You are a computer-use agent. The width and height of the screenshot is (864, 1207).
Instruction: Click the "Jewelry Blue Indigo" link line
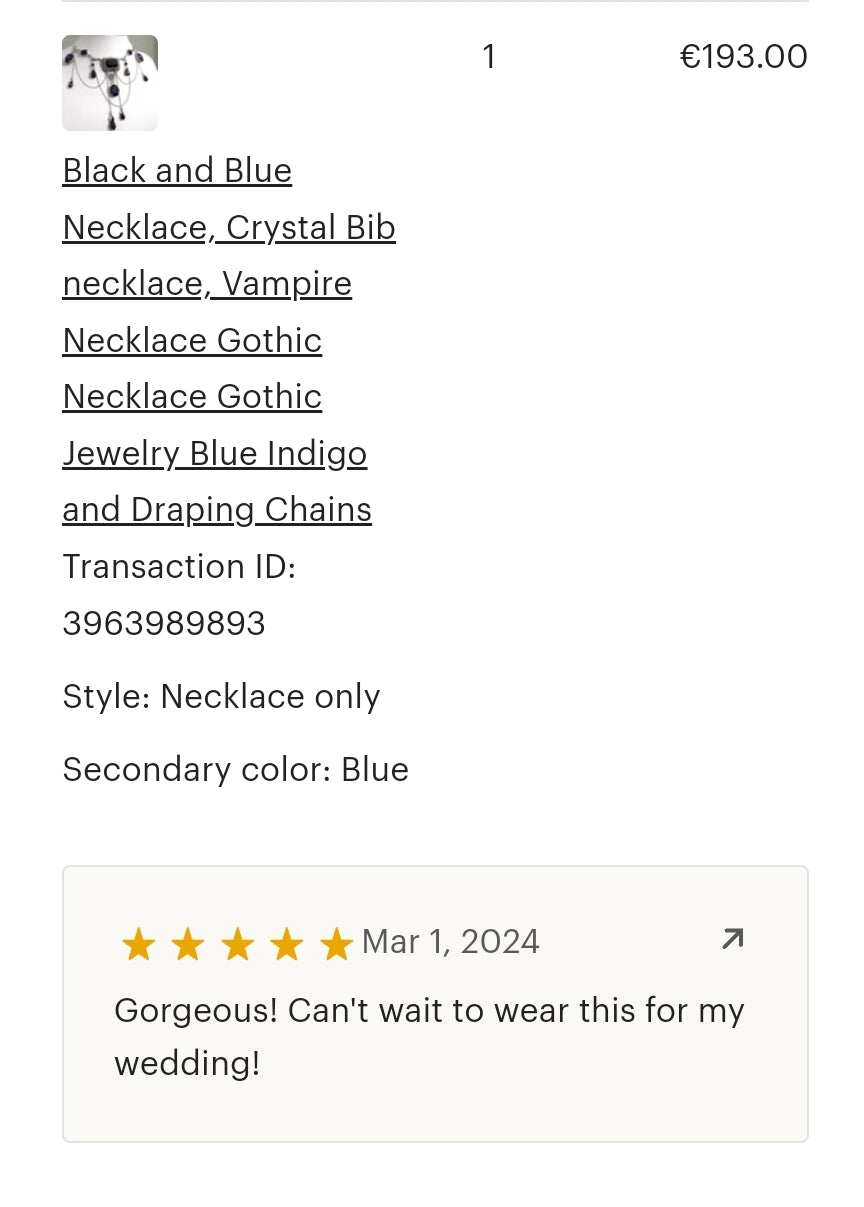click(x=215, y=454)
